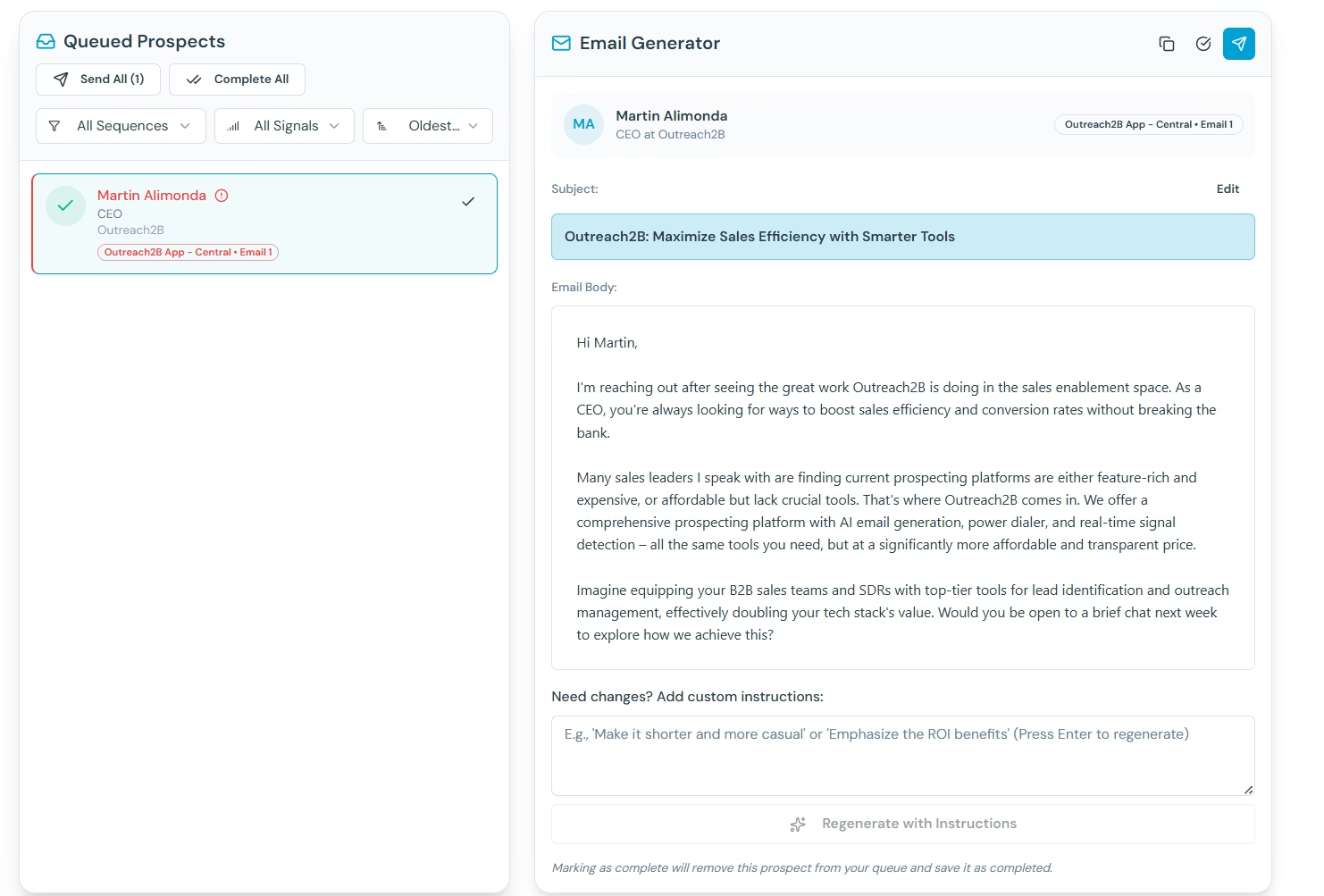Viewport: 1324px width, 896px height.
Task: Open the Oldest sort dropdown
Action: pyautogui.click(x=428, y=126)
